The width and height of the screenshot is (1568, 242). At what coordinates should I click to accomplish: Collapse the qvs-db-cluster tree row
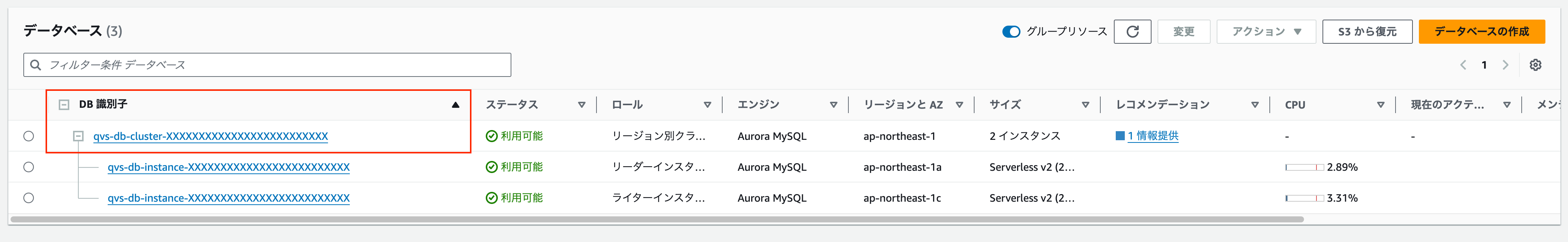(x=78, y=136)
